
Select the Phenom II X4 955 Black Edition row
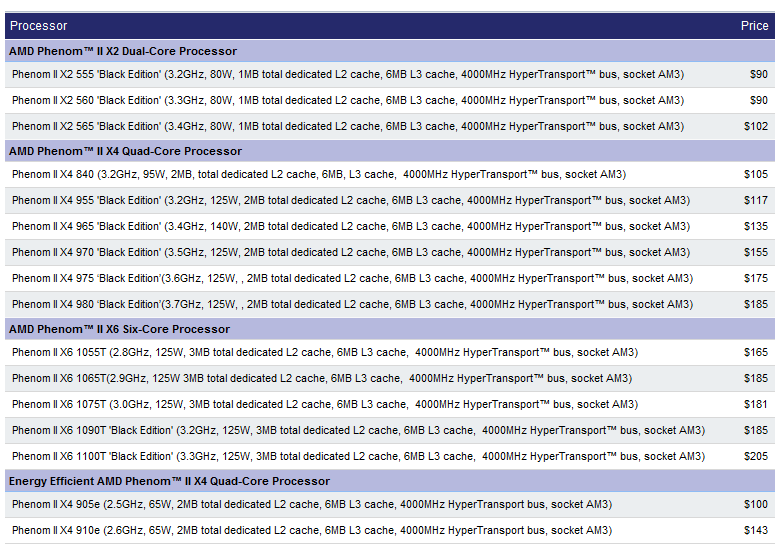pos(390,200)
